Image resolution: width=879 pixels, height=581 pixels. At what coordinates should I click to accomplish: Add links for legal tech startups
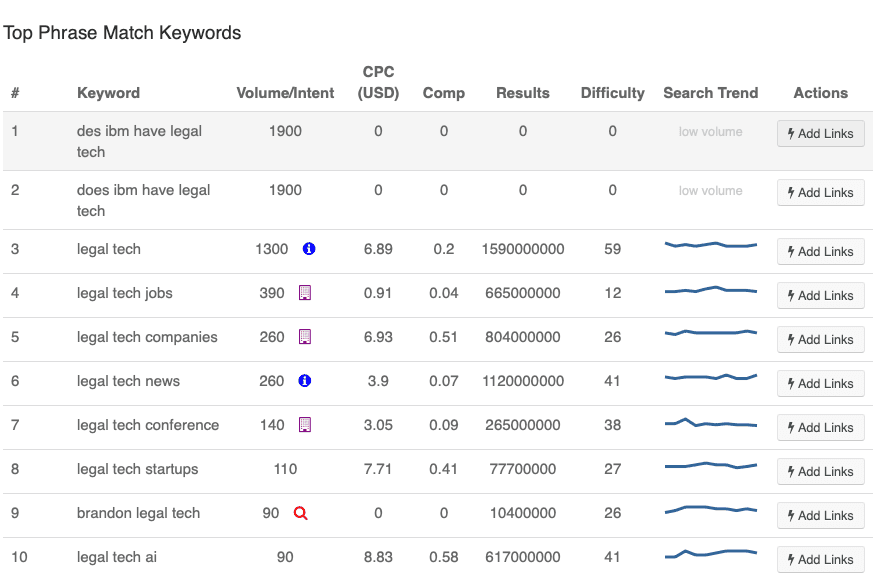(x=820, y=472)
